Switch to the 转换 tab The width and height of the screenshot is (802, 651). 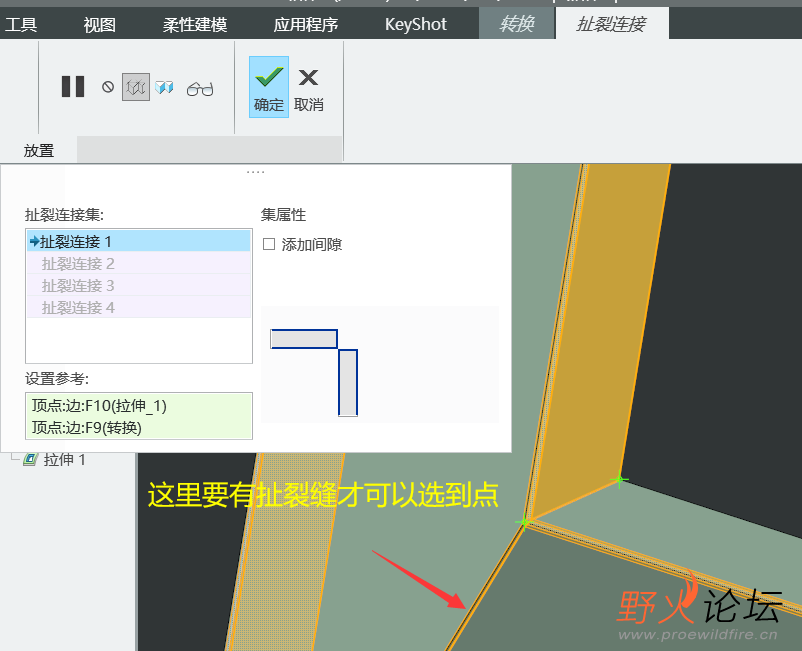517,24
